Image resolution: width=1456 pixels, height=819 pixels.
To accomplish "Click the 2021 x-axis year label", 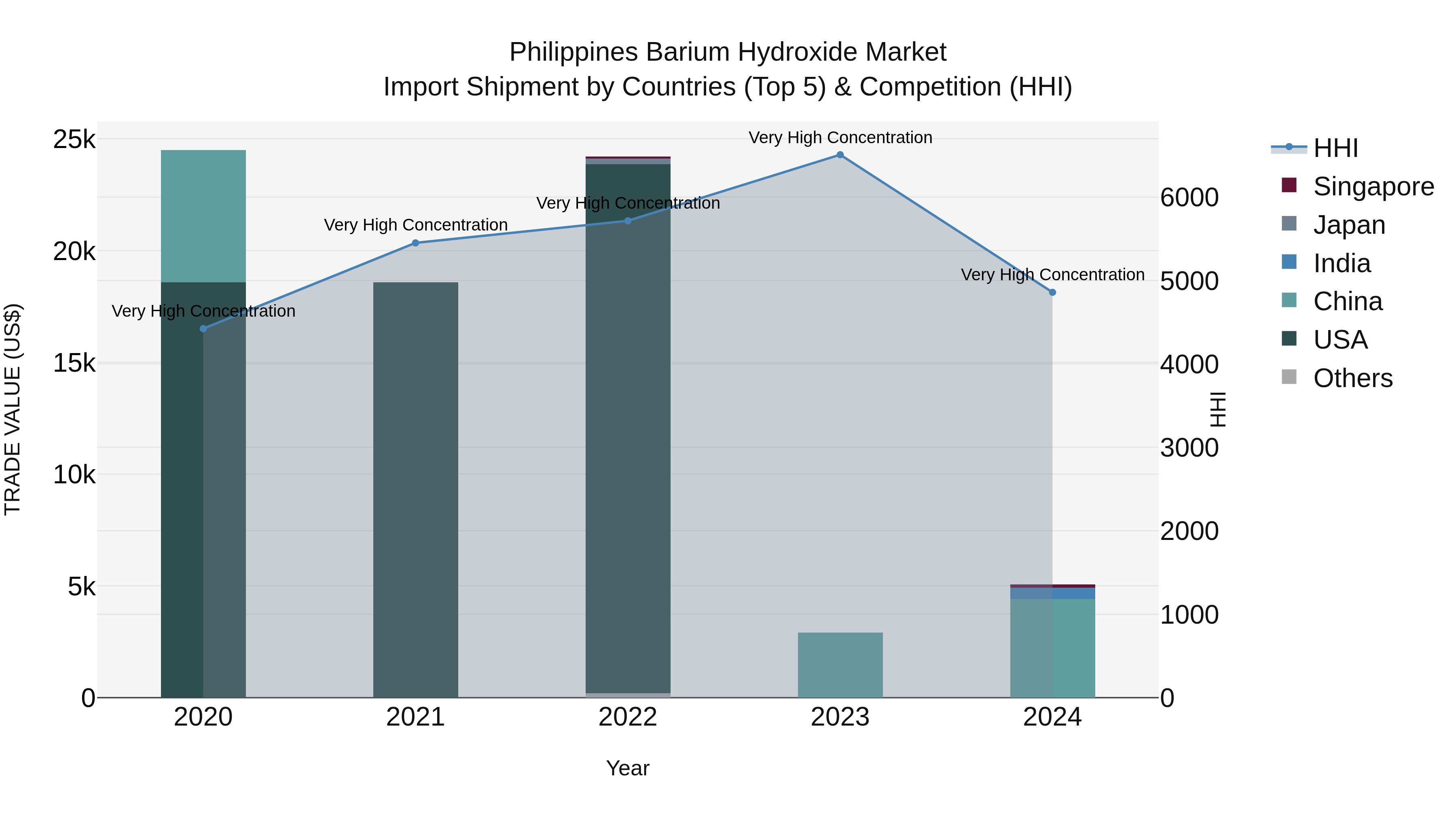I will pos(415,717).
